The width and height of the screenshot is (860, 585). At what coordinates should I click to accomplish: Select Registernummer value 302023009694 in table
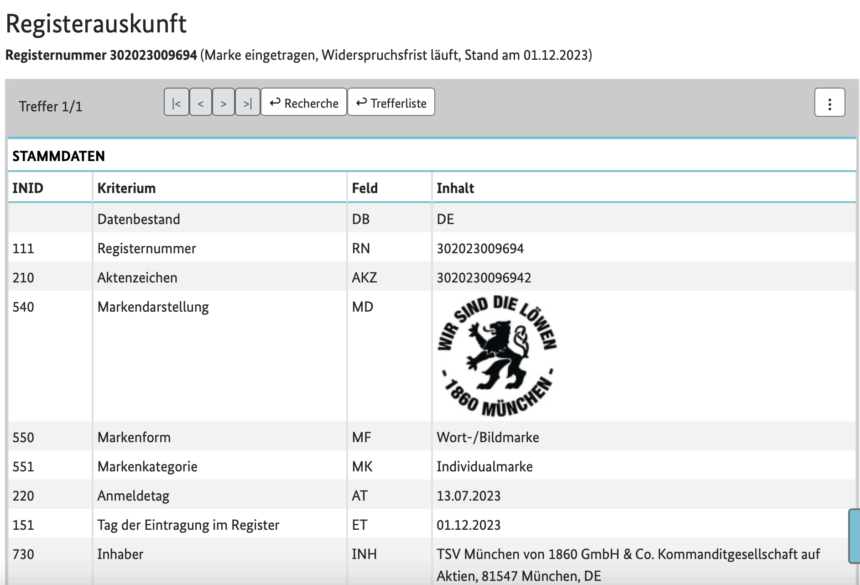pos(480,248)
